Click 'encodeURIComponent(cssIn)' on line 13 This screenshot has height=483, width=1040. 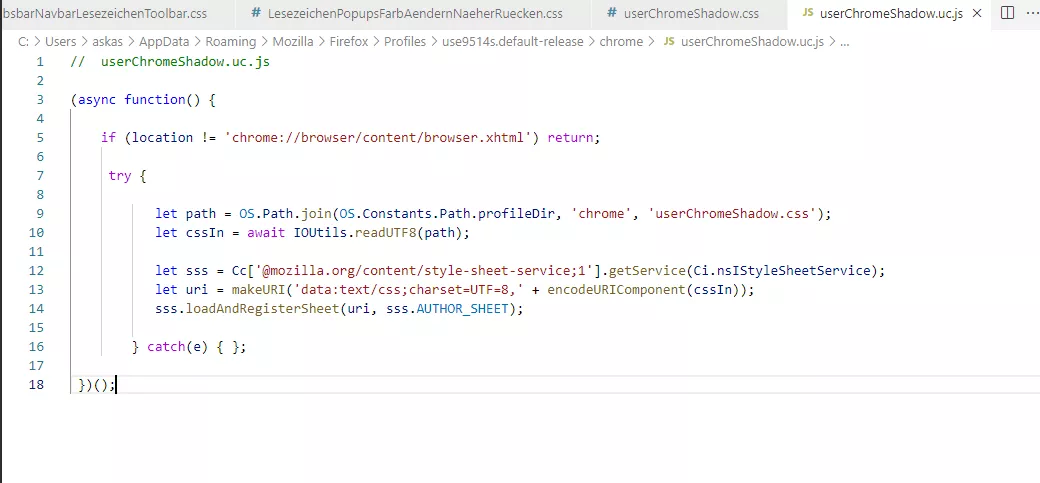[x=643, y=290]
